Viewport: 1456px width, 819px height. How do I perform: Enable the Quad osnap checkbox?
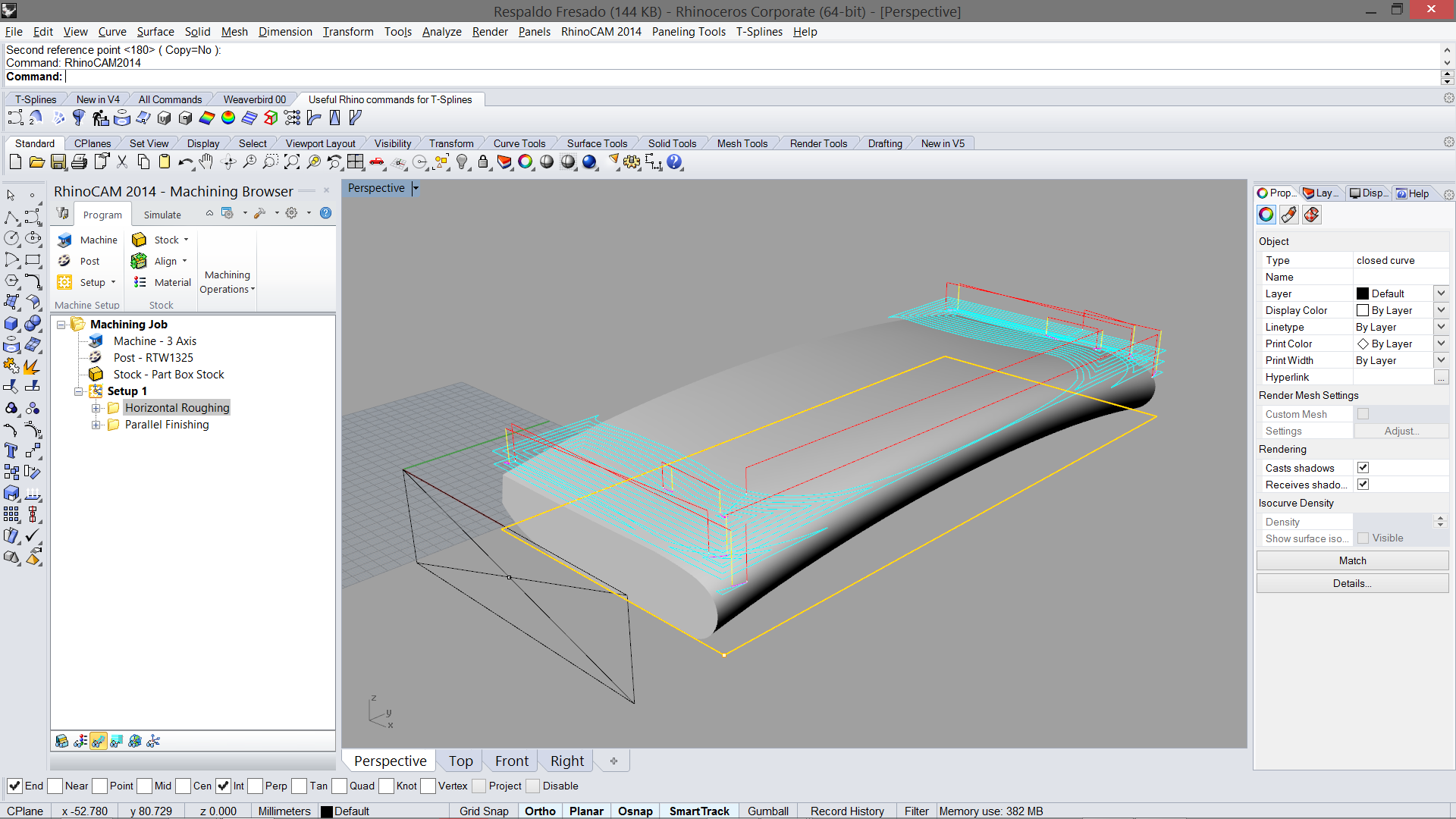coord(339,786)
